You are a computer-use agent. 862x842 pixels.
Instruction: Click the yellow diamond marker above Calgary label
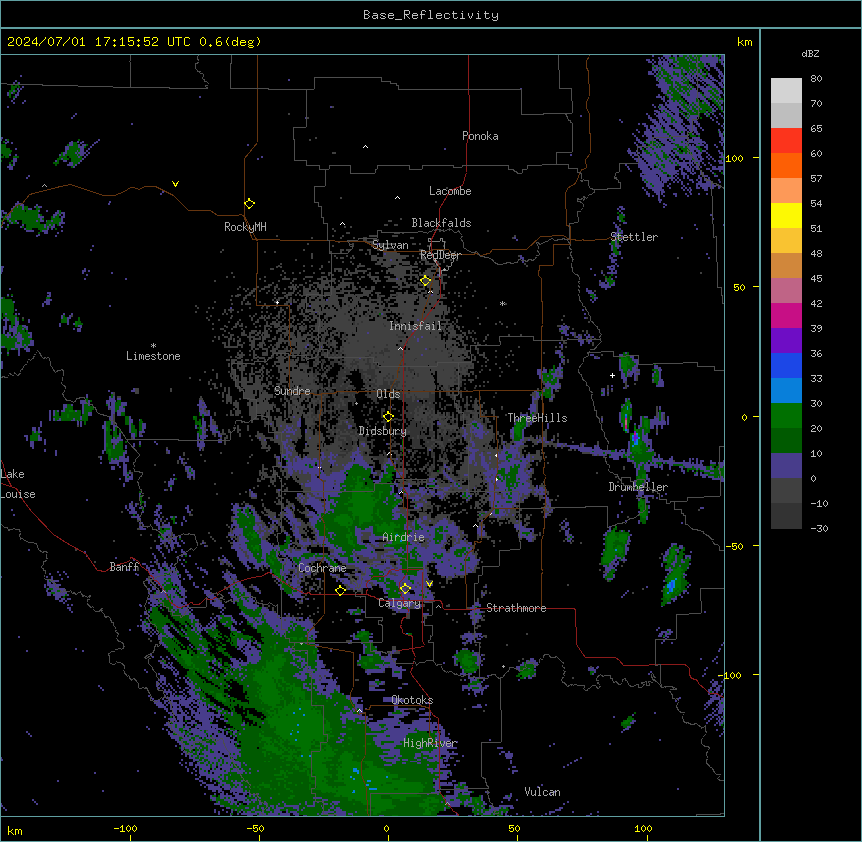point(405,589)
